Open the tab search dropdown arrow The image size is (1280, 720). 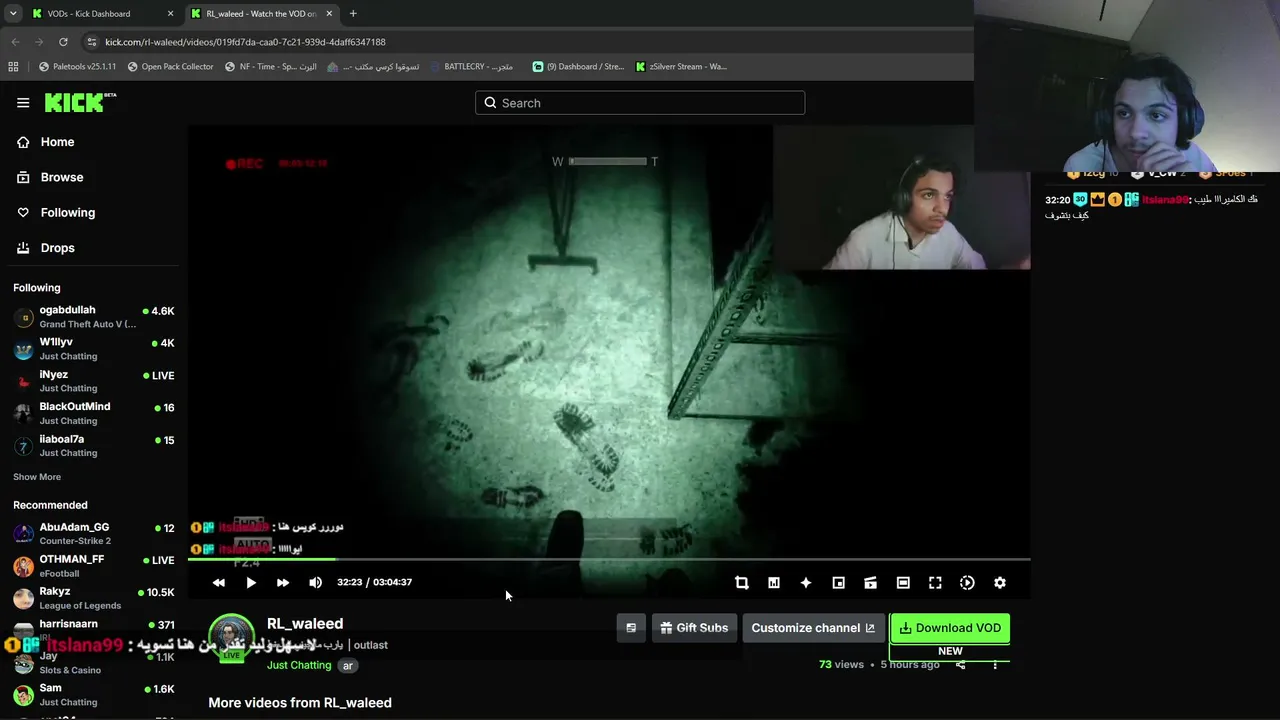tap(13, 14)
